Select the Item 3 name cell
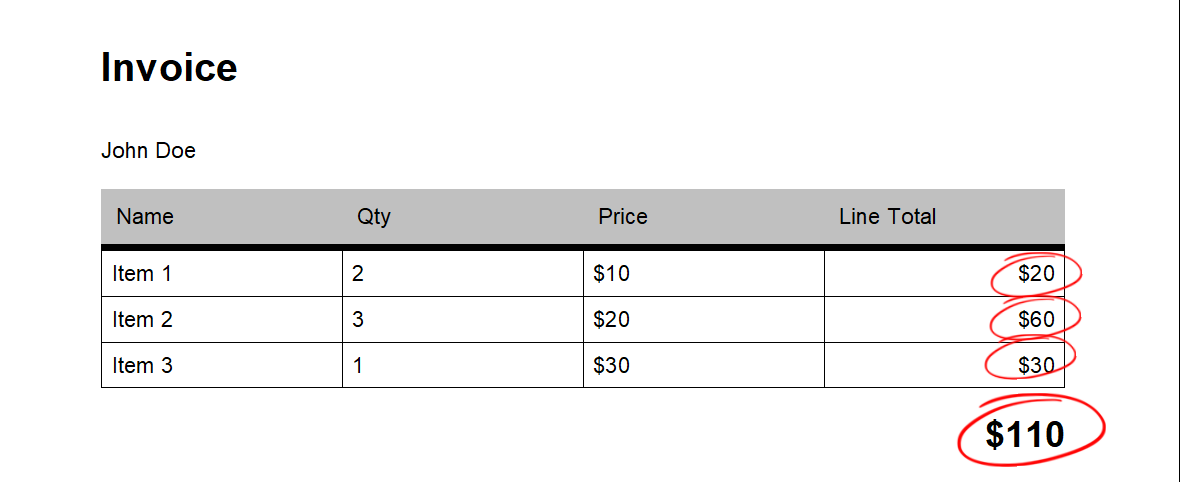This screenshot has width=1180, height=482. pyautogui.click(x=222, y=365)
